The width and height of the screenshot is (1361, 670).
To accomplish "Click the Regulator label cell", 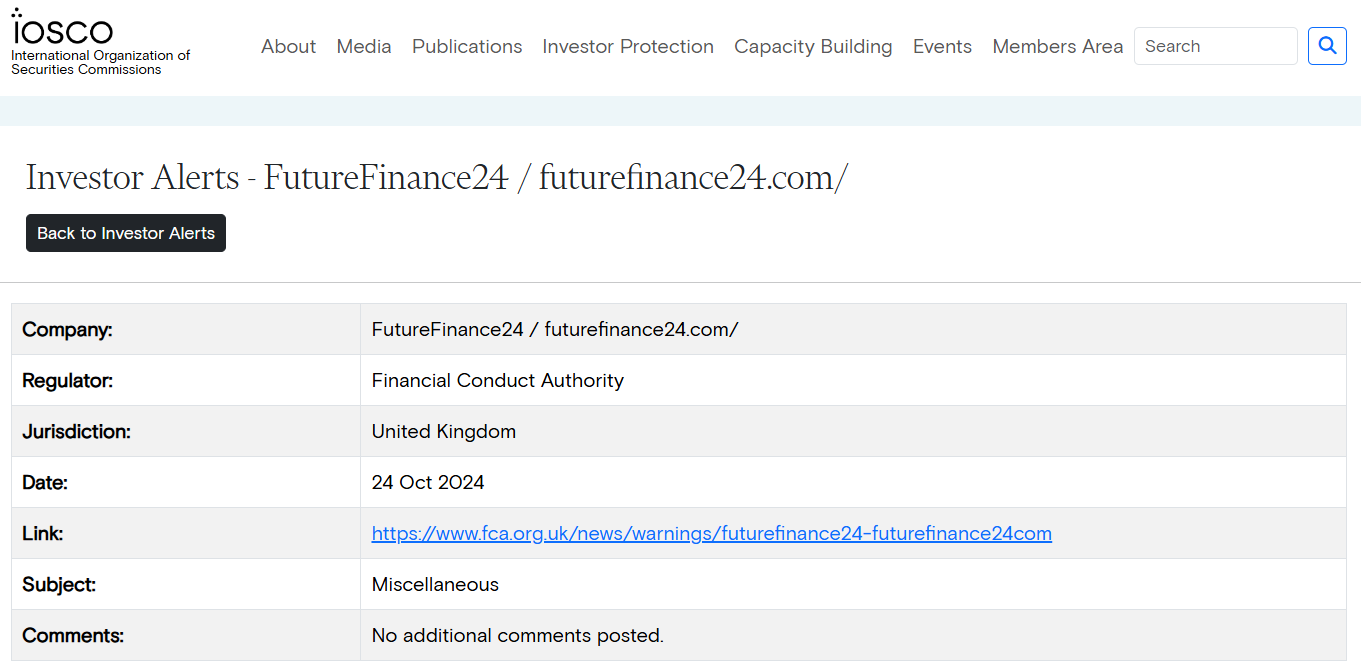I will click(x=69, y=380).
